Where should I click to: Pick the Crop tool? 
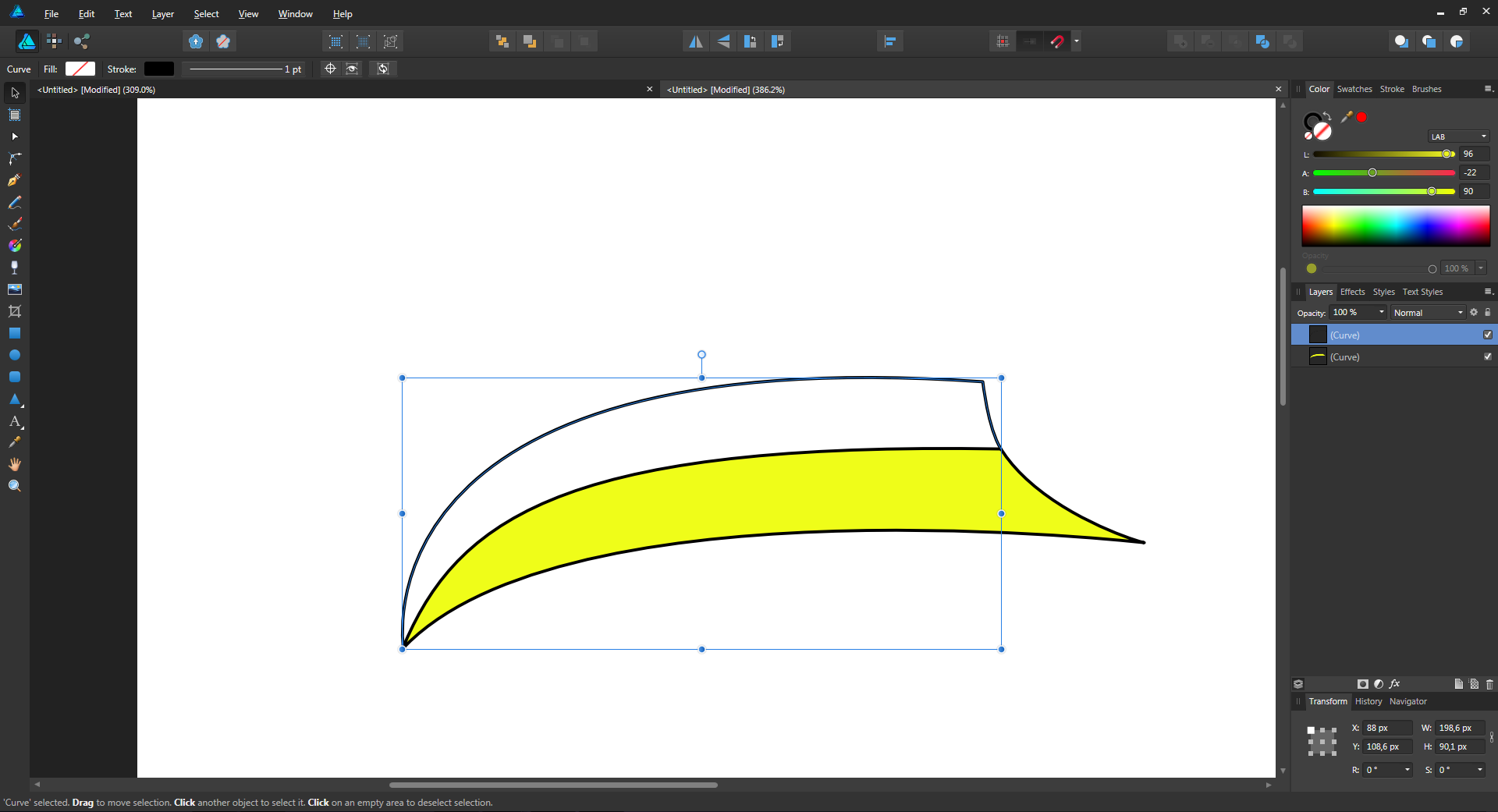(14, 311)
